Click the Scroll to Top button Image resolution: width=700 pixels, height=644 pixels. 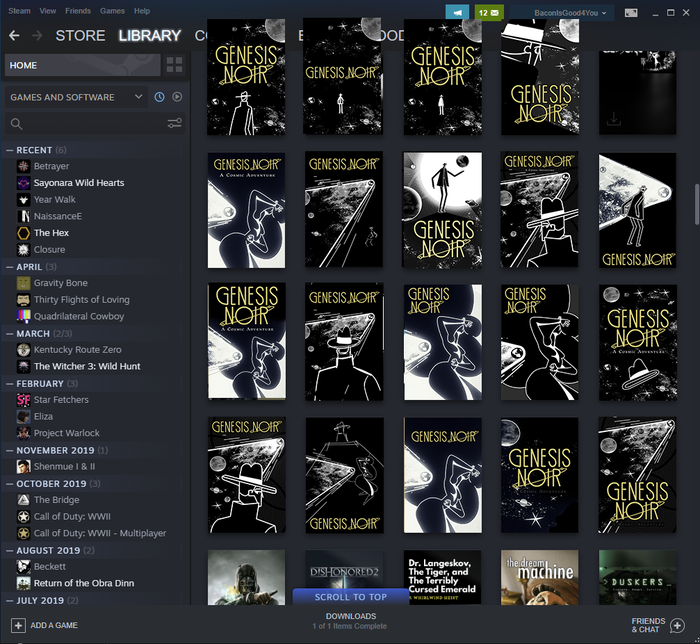tap(350, 597)
